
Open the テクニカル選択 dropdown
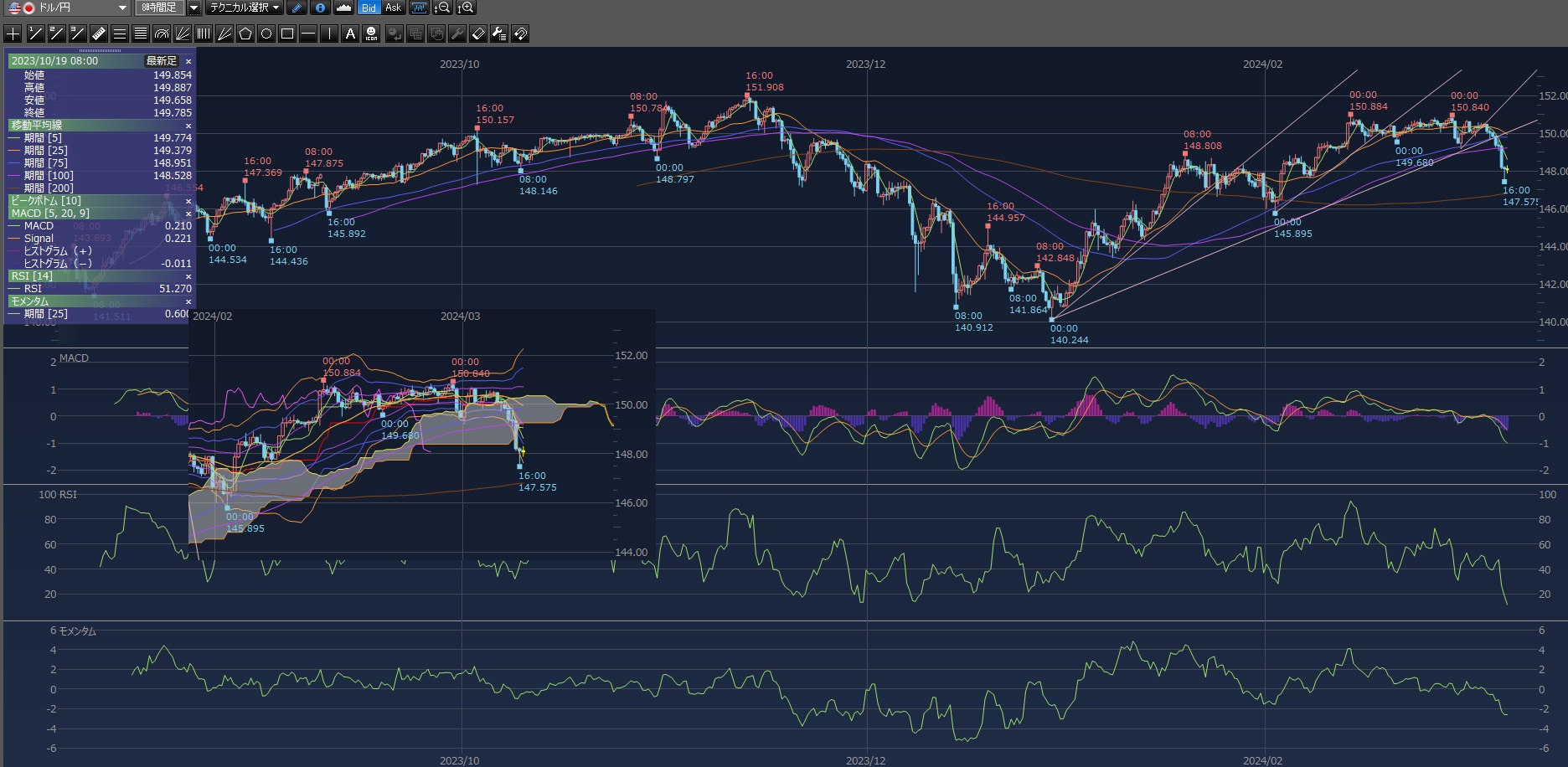(245, 8)
